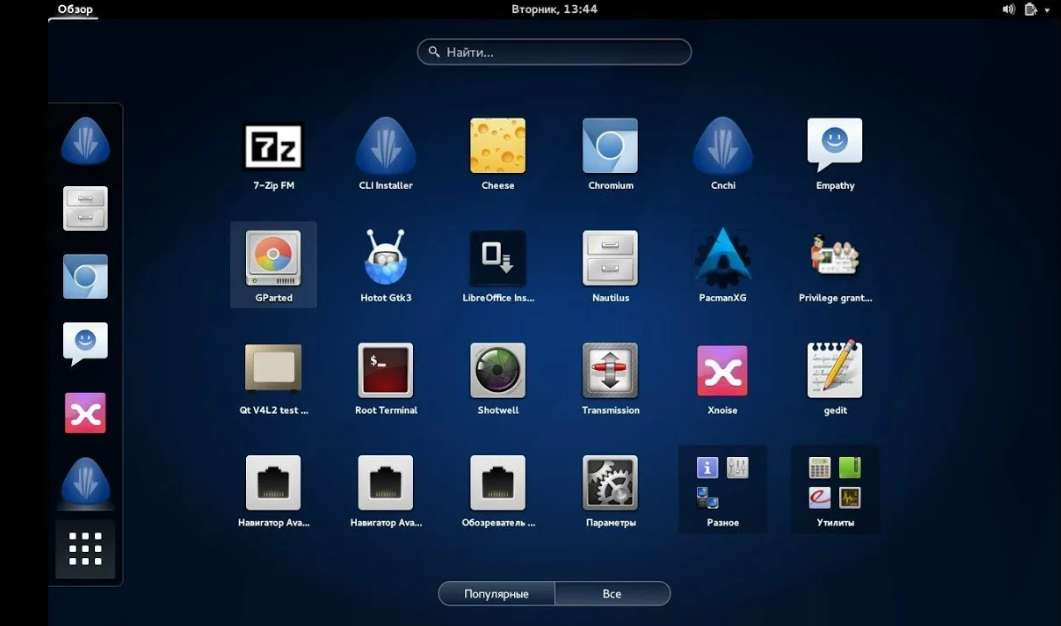
Task: Launch the Qt V4L2 test utility
Action: click(273, 370)
